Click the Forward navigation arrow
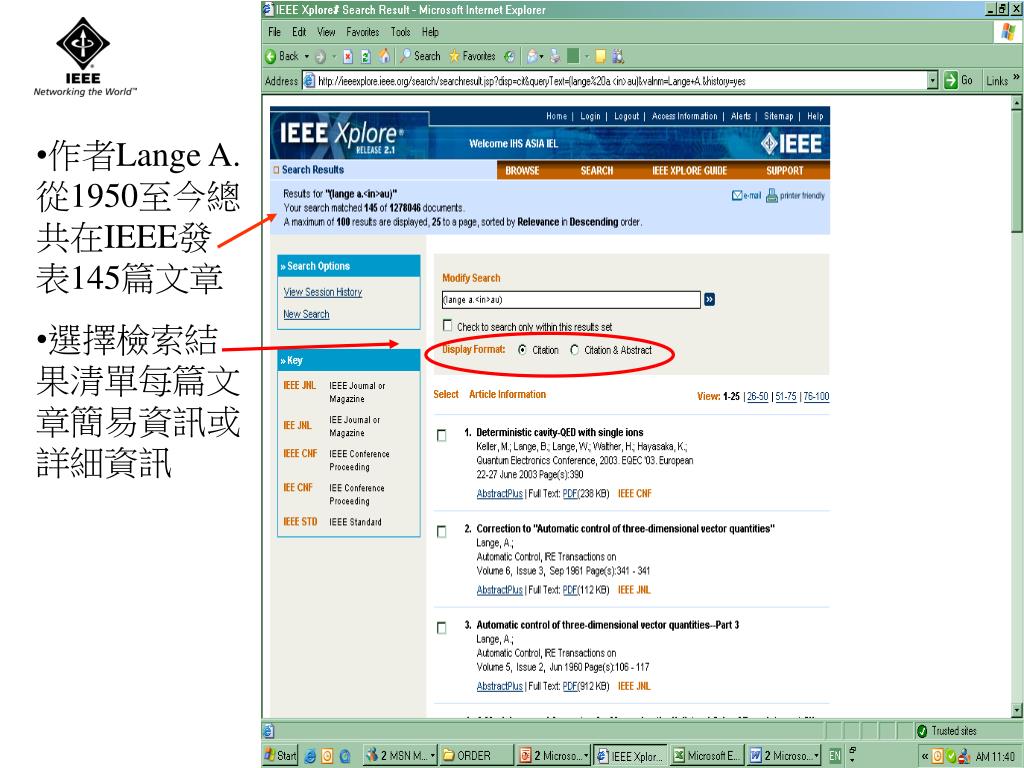The width and height of the screenshot is (1024, 768). click(x=320, y=57)
